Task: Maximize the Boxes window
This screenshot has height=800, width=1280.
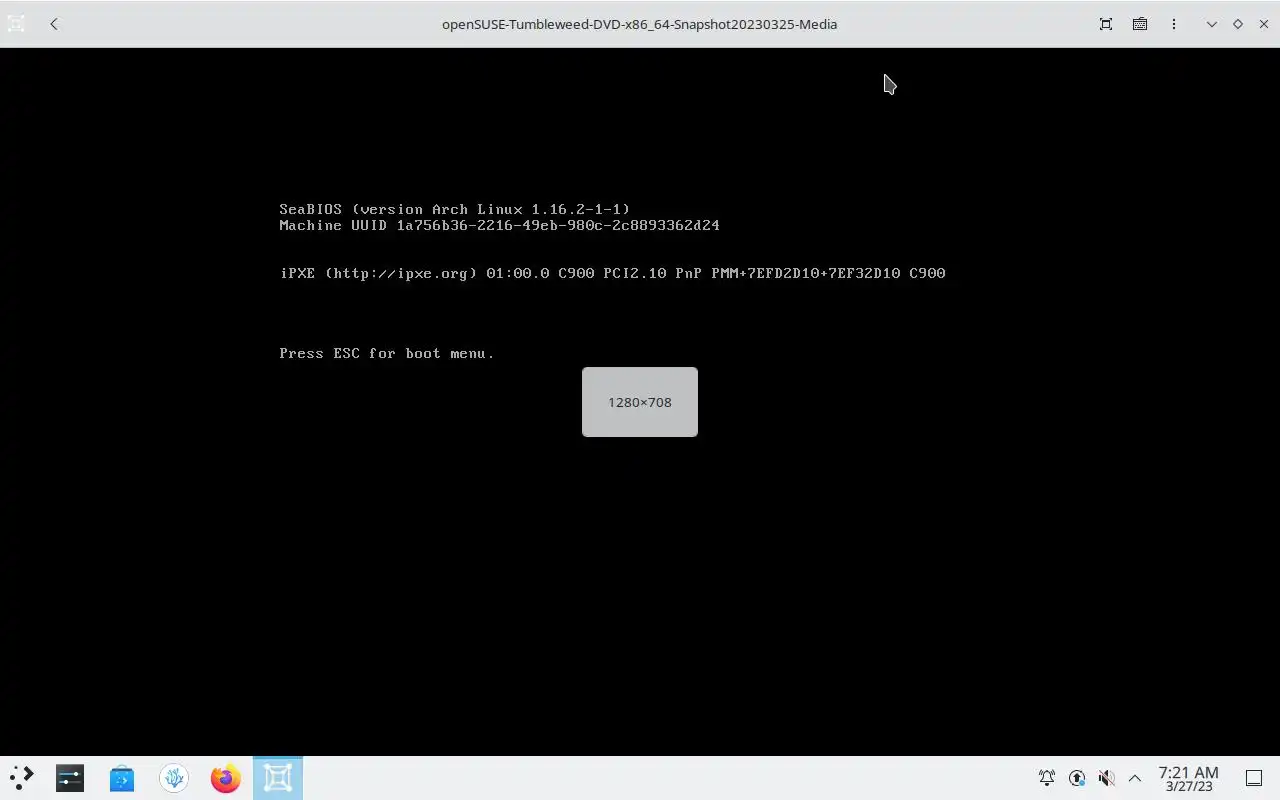Action: [1238, 24]
